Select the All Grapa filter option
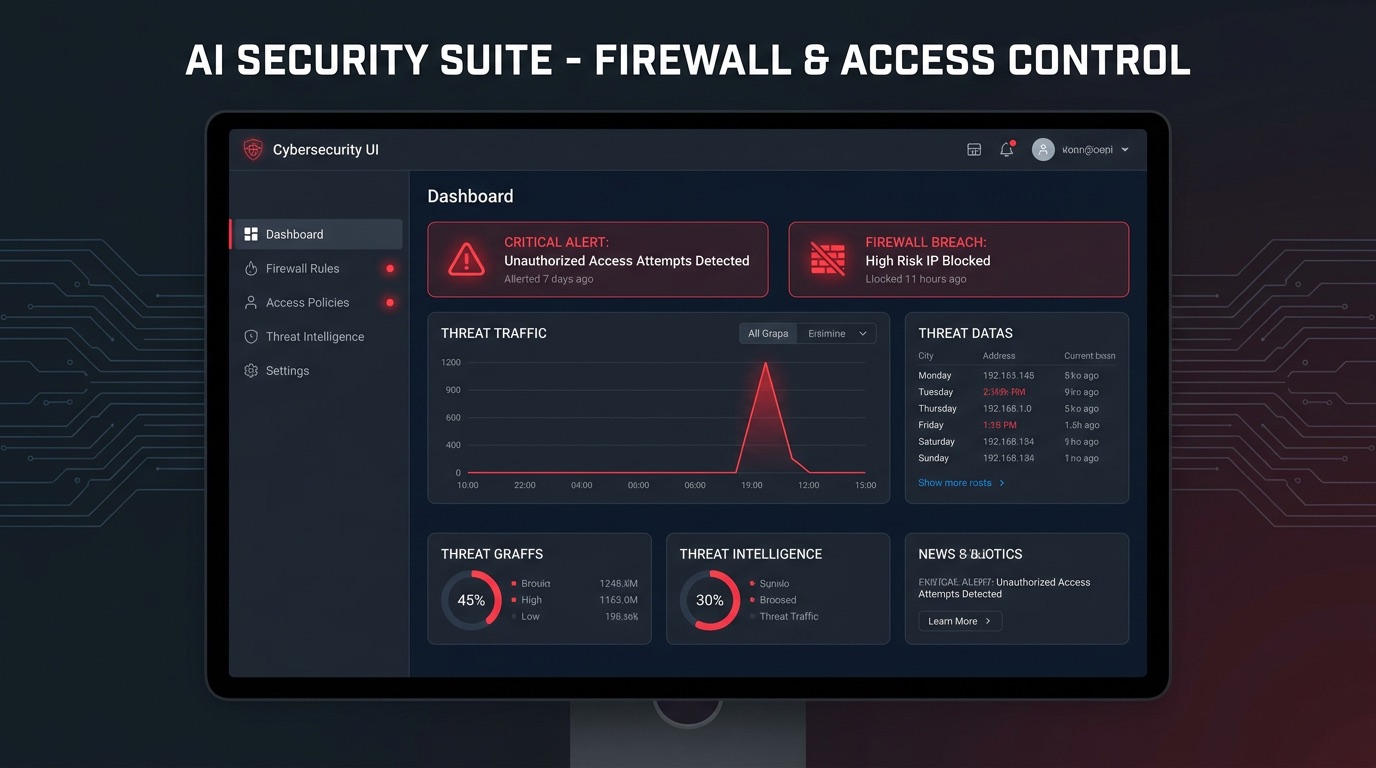 [x=768, y=334]
